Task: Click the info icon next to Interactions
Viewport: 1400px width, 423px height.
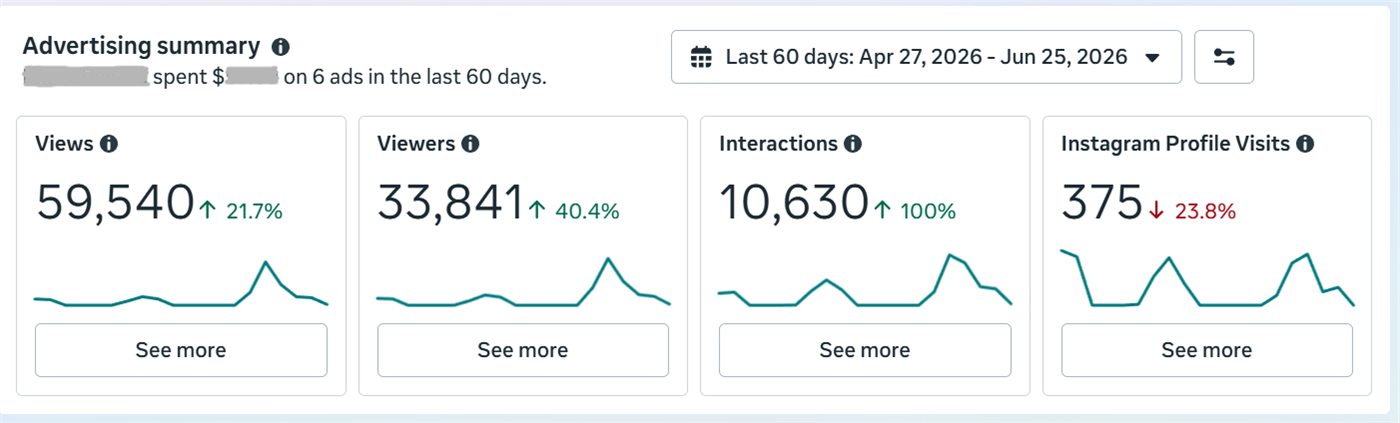Action: click(853, 144)
